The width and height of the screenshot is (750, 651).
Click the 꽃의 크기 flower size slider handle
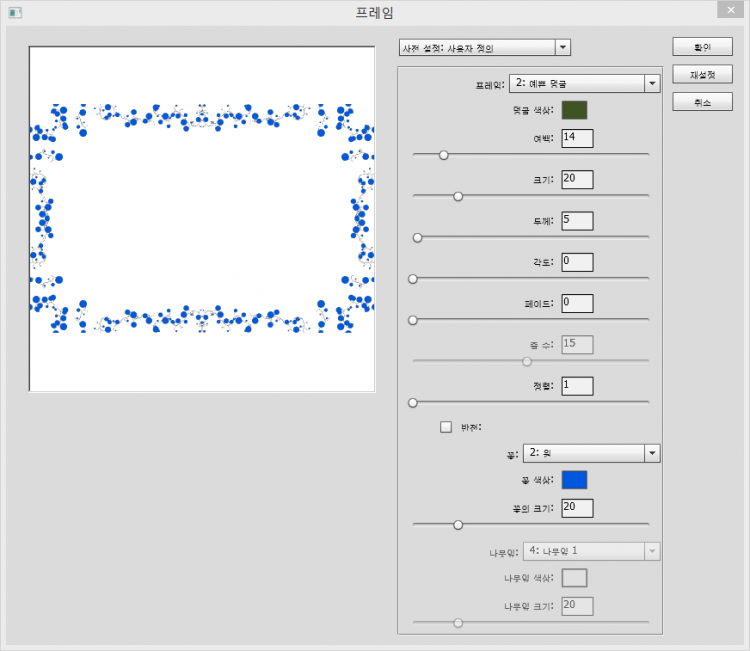[458, 524]
